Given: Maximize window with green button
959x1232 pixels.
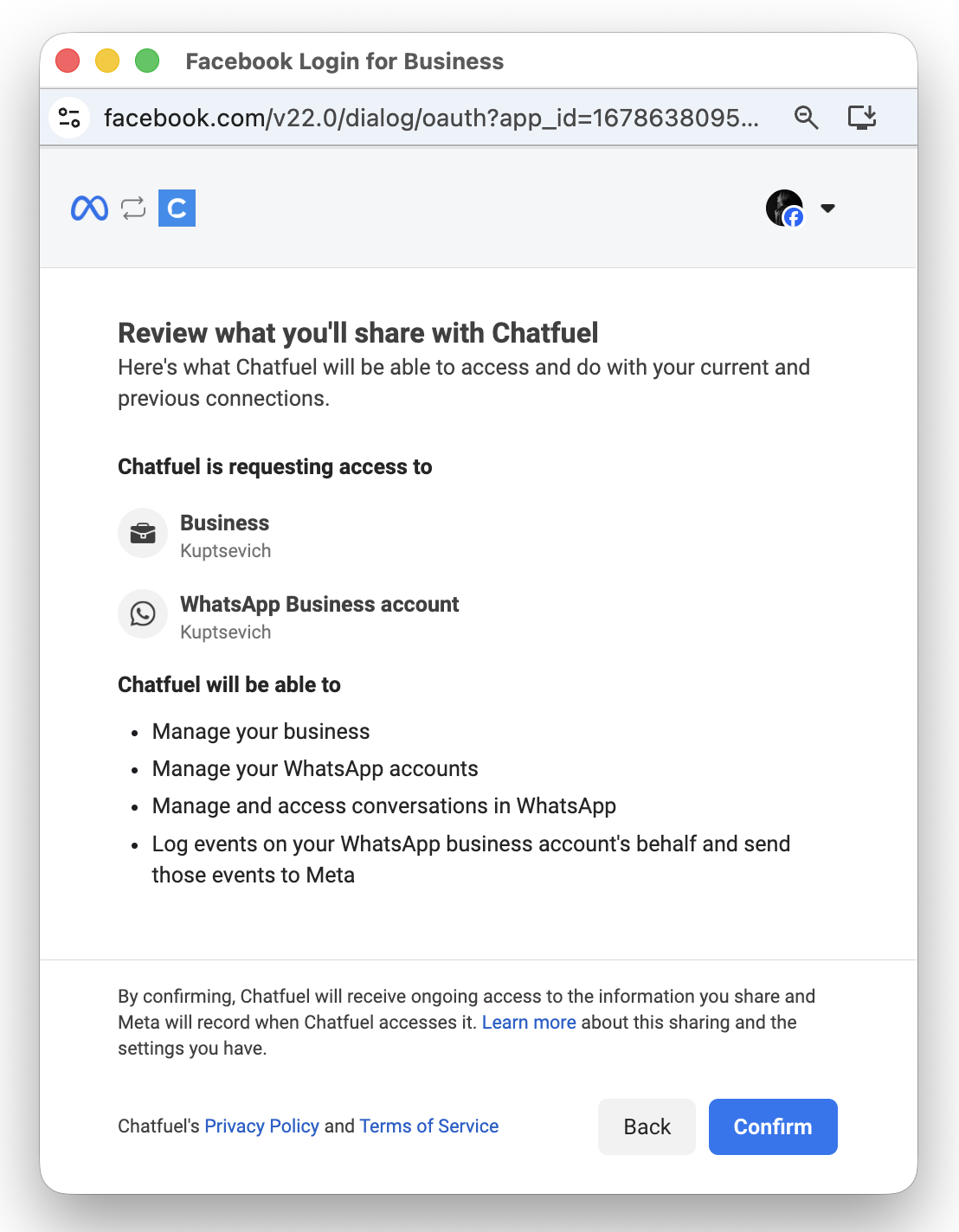Looking at the screenshot, I should (147, 61).
